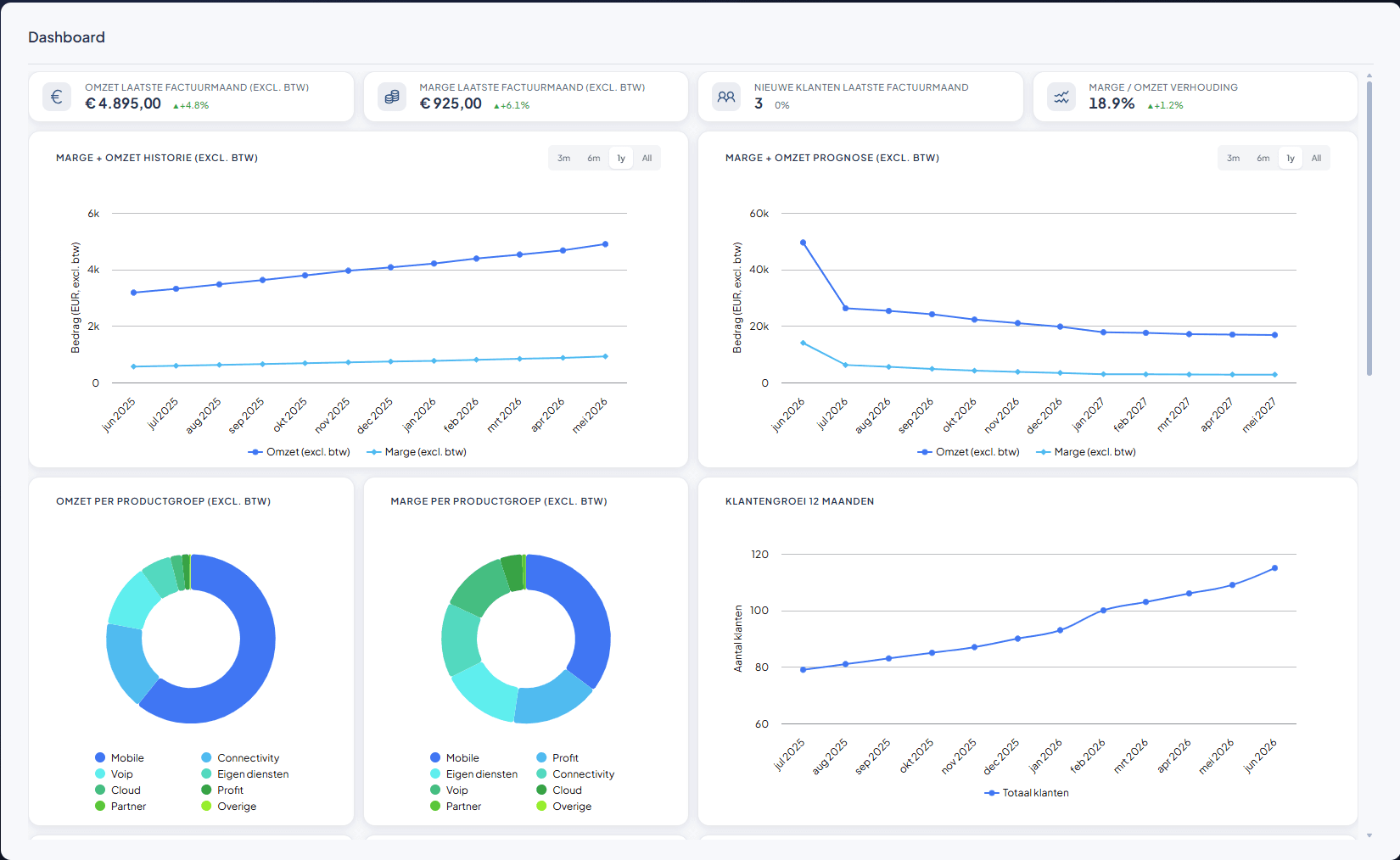This screenshot has height=860, width=1400.
Task: Select 6m range in Prognose chart
Action: coord(1263,159)
